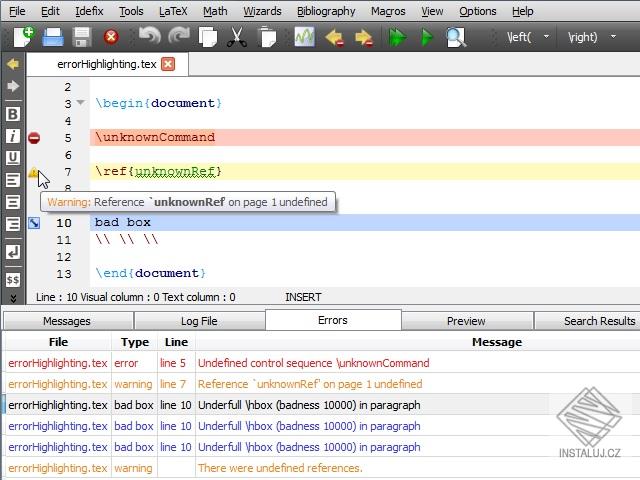
Task: Open the viewer with the magnifier icon
Action: point(456,38)
